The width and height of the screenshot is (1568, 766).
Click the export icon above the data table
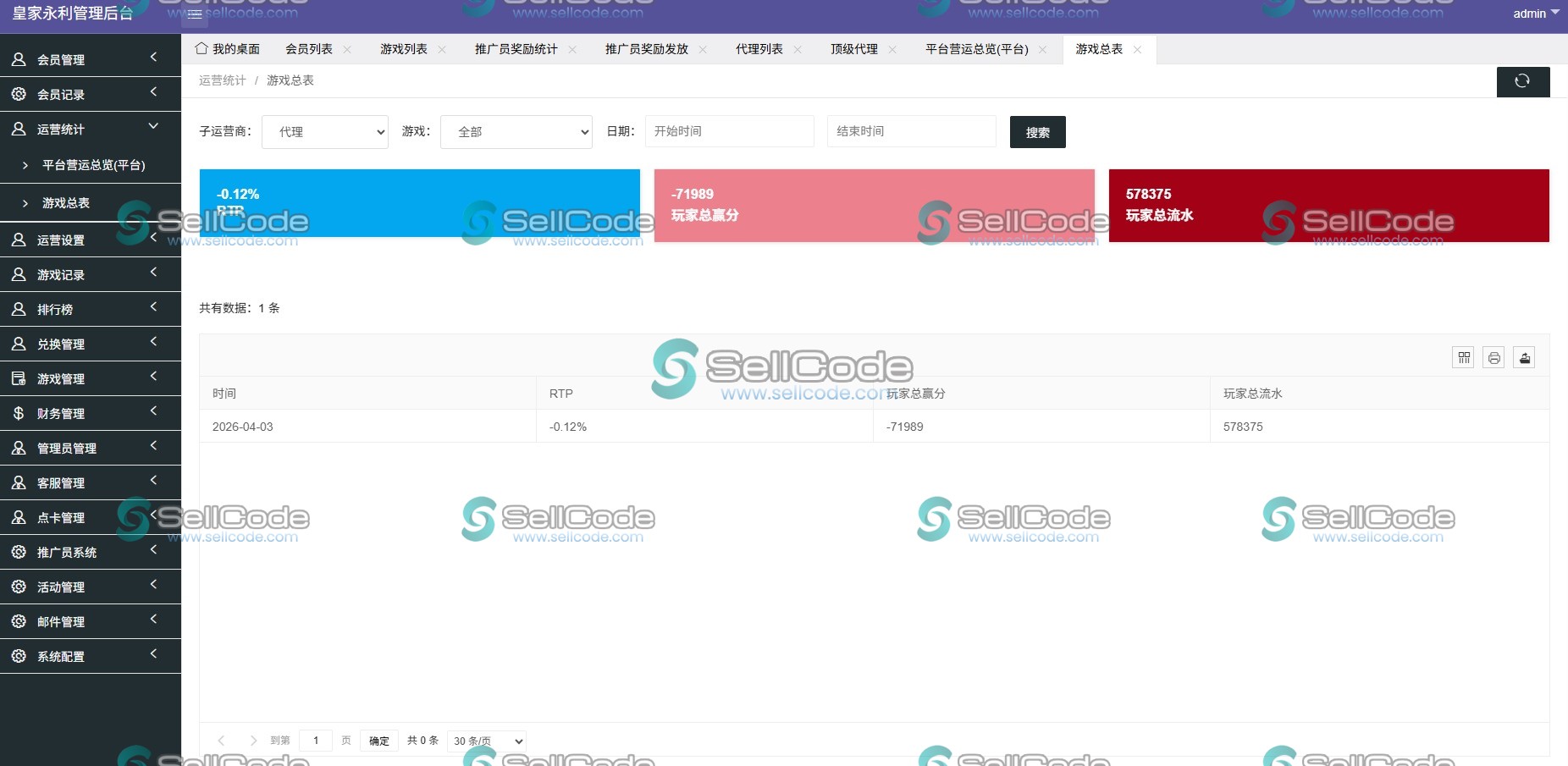click(x=1524, y=357)
